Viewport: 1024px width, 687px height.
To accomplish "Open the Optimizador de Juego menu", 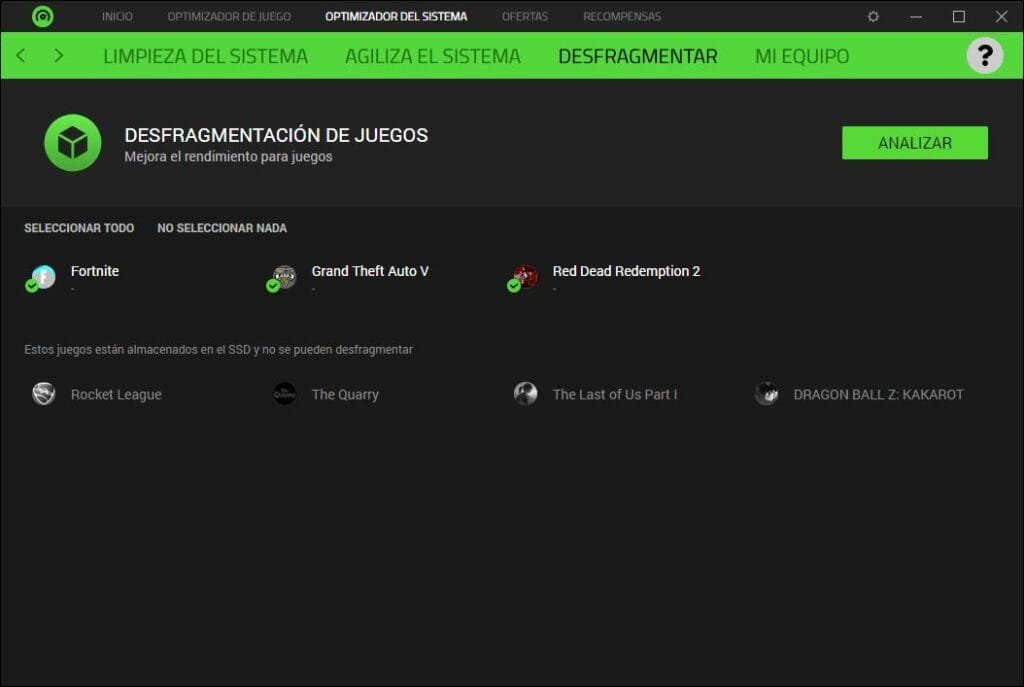I will pyautogui.click(x=229, y=17).
